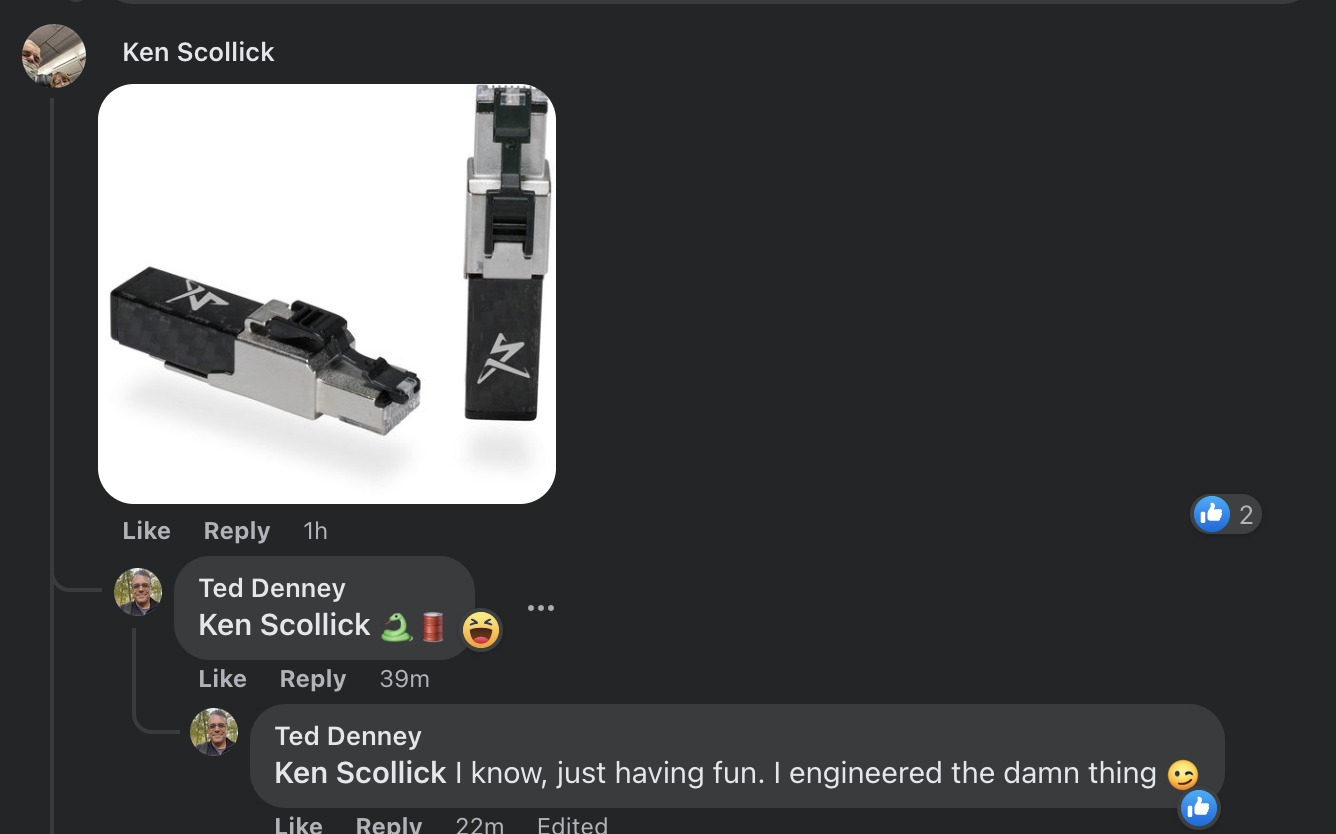Image resolution: width=1336 pixels, height=834 pixels.
Task: Click the like reaction count of 2
Action: click(x=1227, y=515)
